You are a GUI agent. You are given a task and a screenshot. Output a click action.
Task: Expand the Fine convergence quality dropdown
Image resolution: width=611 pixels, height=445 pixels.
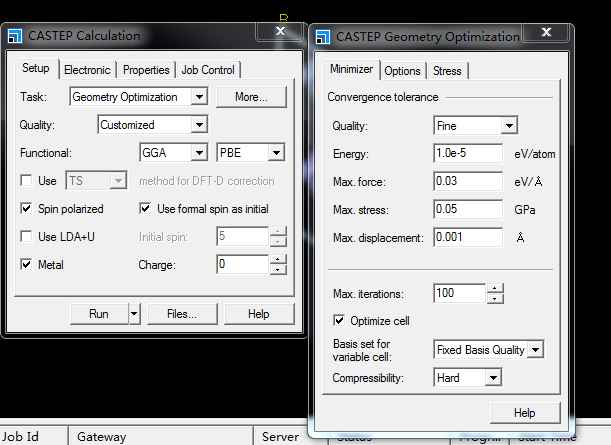coord(509,126)
